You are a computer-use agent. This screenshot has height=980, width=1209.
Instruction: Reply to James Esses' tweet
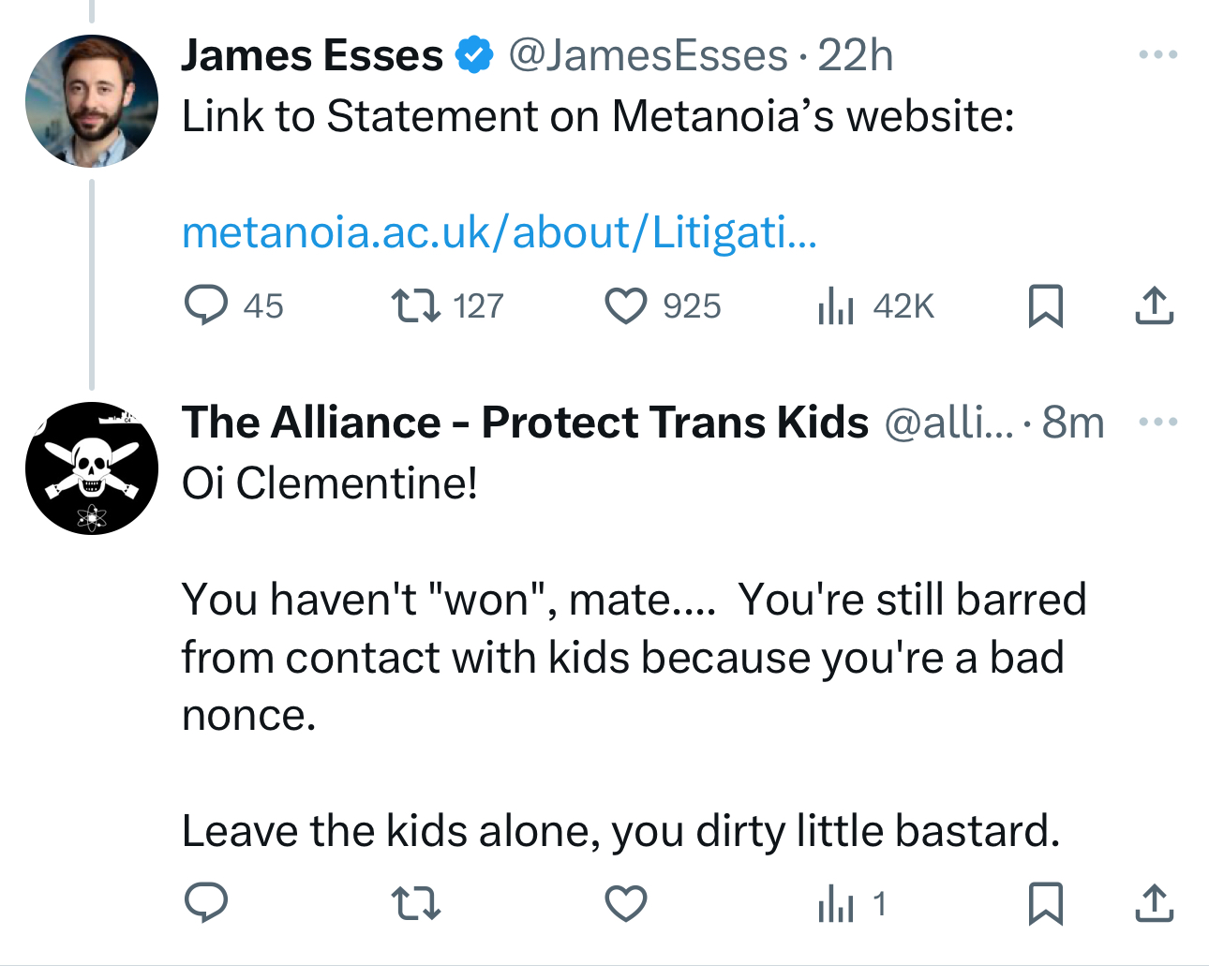pos(206,305)
